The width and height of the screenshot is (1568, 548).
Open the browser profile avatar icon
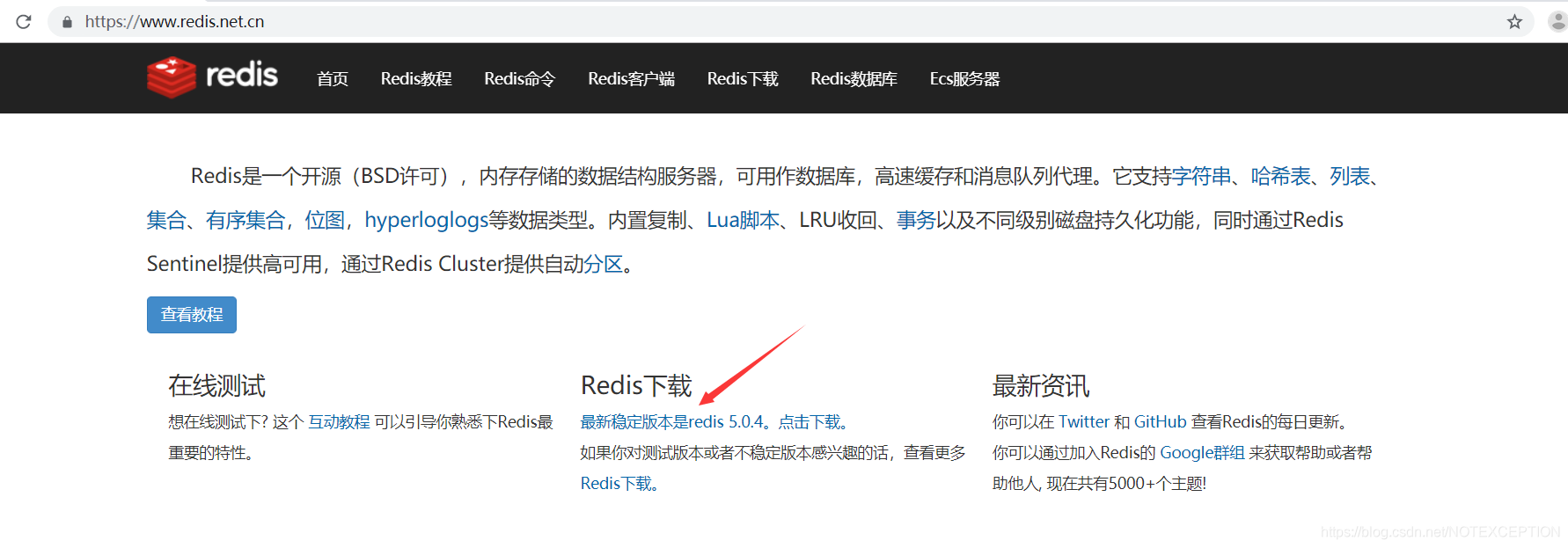click(1557, 21)
